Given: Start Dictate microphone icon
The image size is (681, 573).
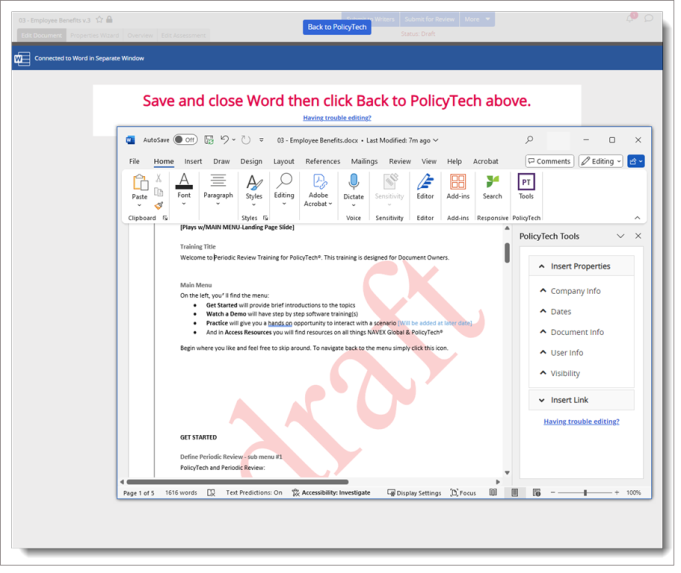Looking at the screenshot, I should coord(354,182).
